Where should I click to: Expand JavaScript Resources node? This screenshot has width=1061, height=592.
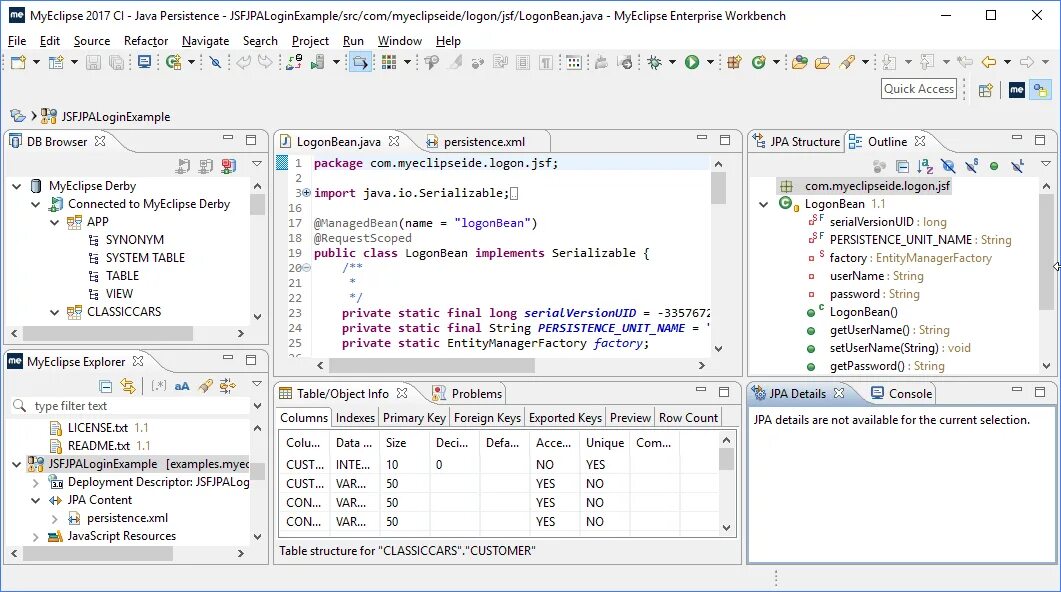pyautogui.click(x=35, y=537)
